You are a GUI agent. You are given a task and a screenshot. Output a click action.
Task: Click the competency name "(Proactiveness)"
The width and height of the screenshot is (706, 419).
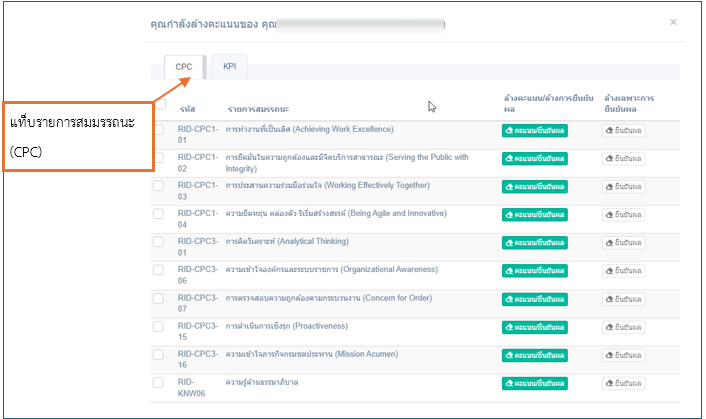pos(320,326)
